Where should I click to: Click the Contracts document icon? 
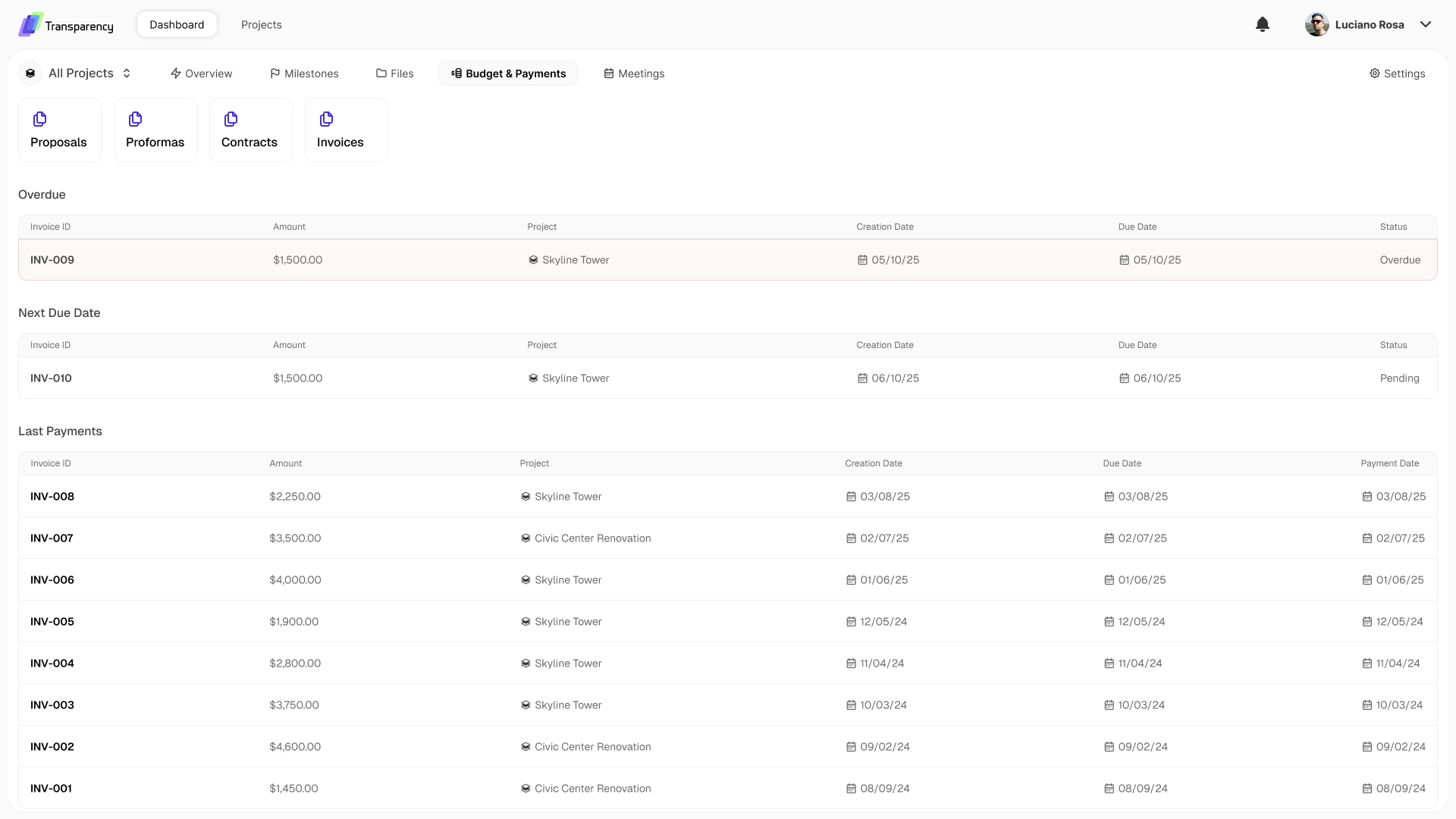(231, 119)
